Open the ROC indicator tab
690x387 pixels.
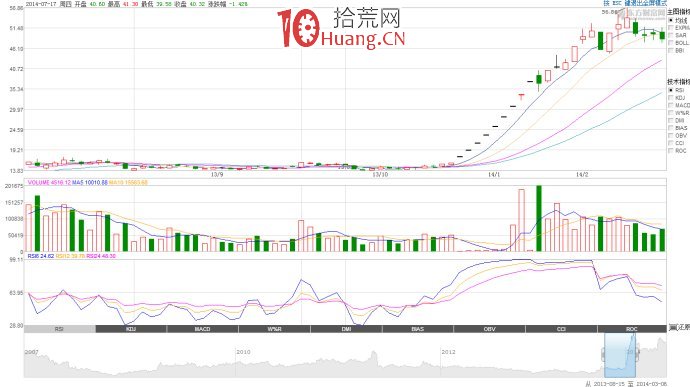click(632, 329)
